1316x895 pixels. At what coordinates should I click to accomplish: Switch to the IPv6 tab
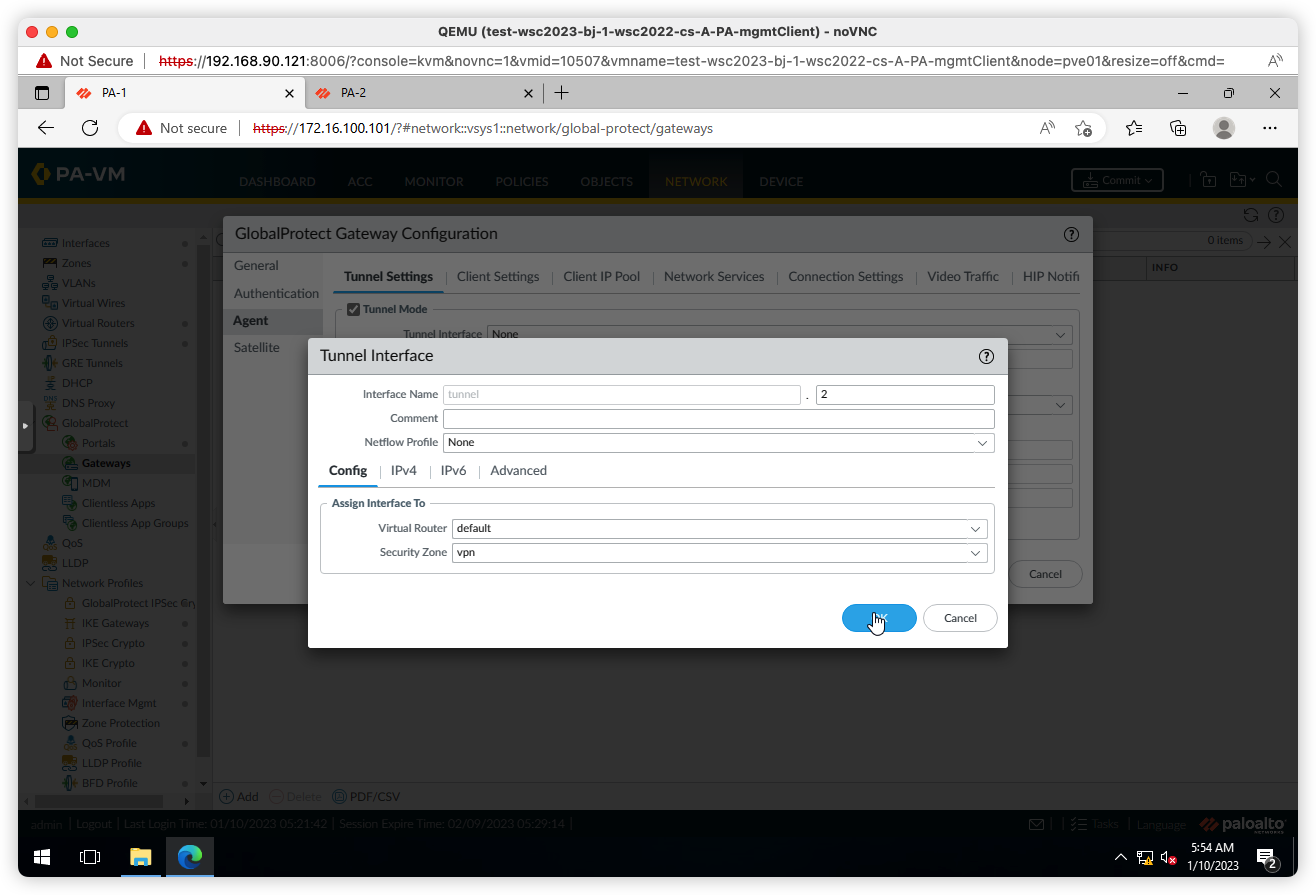click(x=453, y=470)
